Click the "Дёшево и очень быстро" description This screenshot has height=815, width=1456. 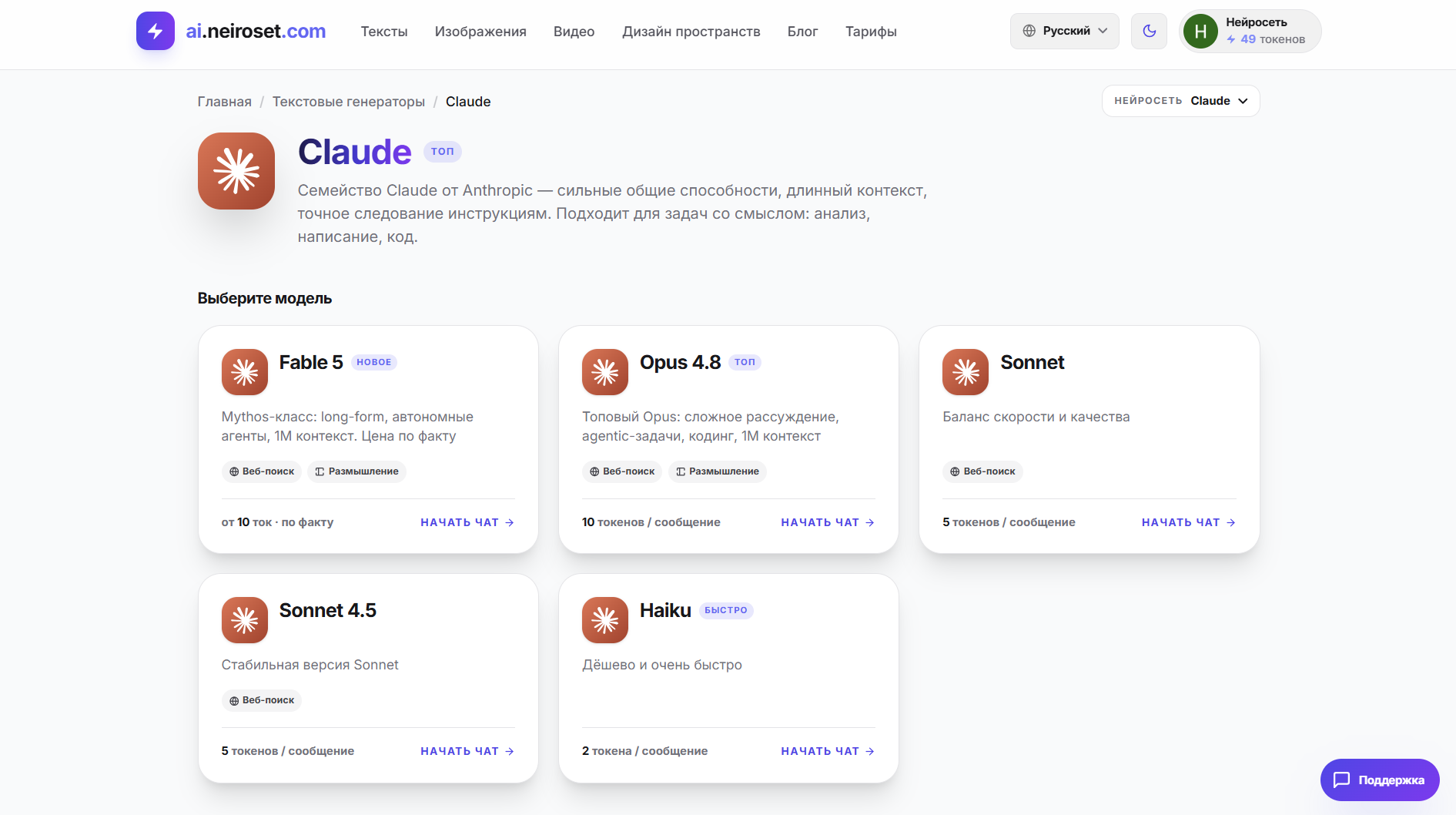662,665
